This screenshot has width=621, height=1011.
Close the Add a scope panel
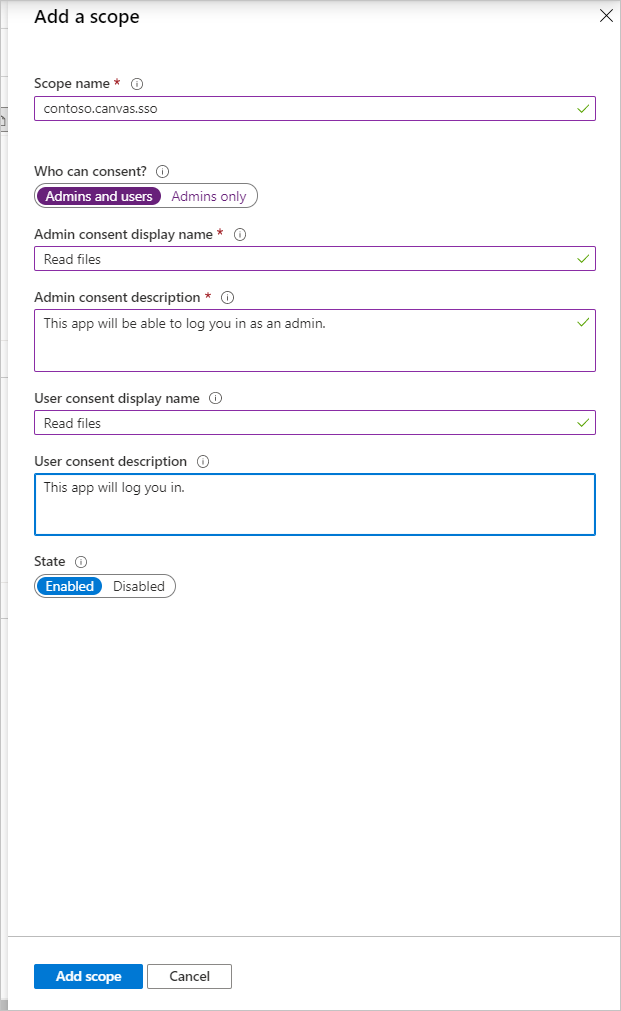click(605, 16)
